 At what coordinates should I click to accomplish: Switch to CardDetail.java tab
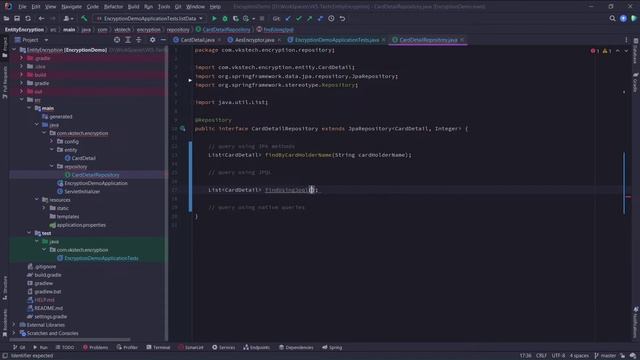tap(198, 40)
